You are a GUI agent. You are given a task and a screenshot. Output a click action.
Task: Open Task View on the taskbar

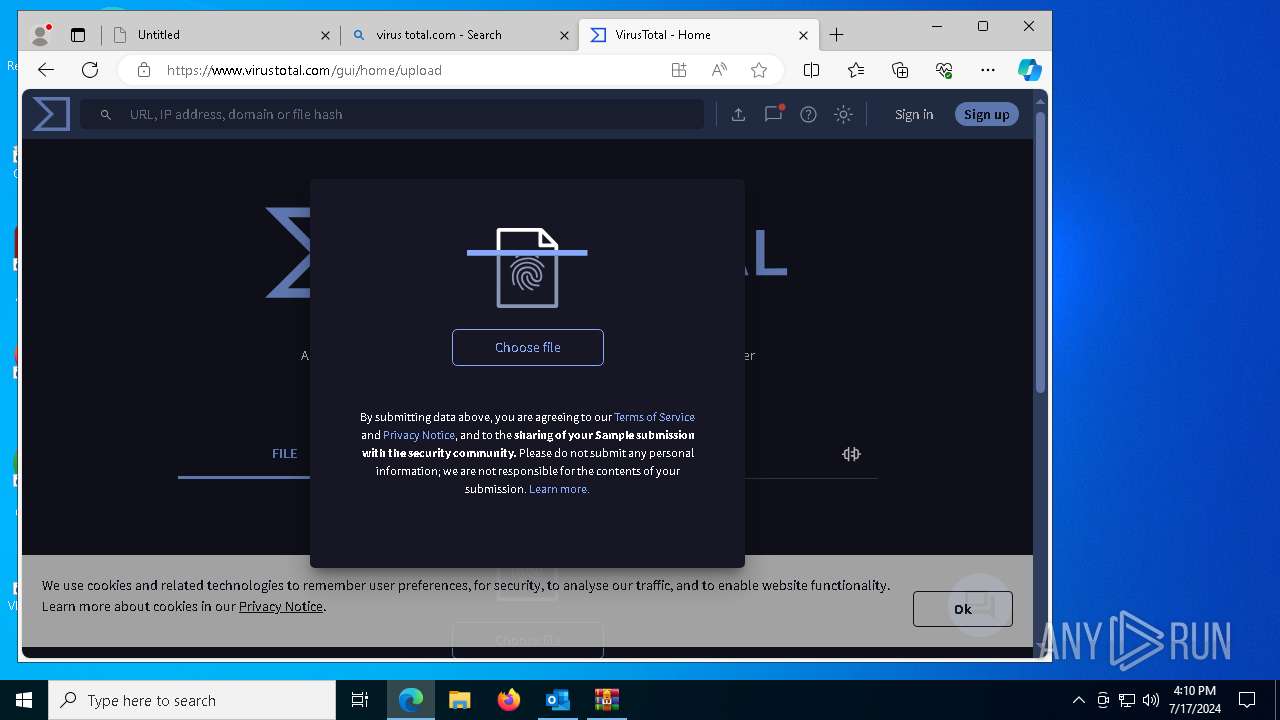pos(360,700)
